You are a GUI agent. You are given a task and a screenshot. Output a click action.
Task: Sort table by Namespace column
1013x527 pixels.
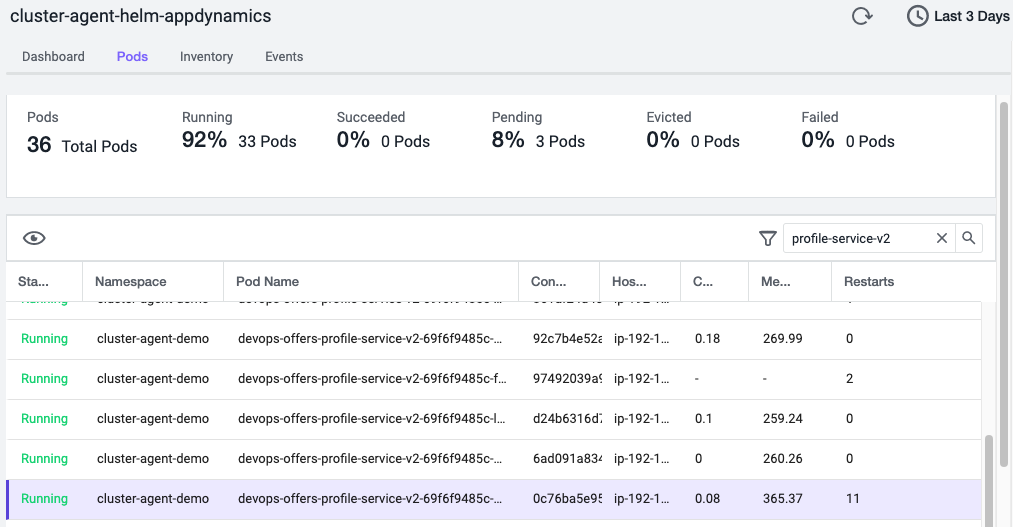(131, 282)
